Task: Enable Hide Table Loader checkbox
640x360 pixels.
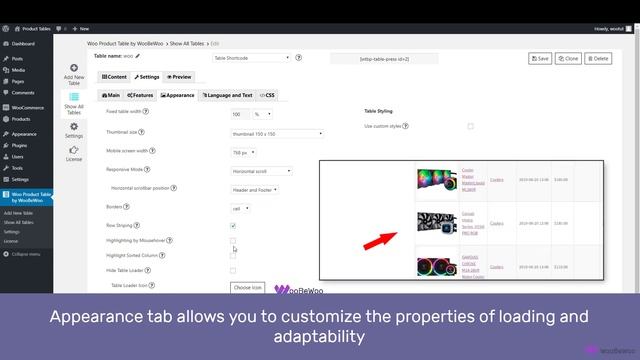Action: click(233, 271)
